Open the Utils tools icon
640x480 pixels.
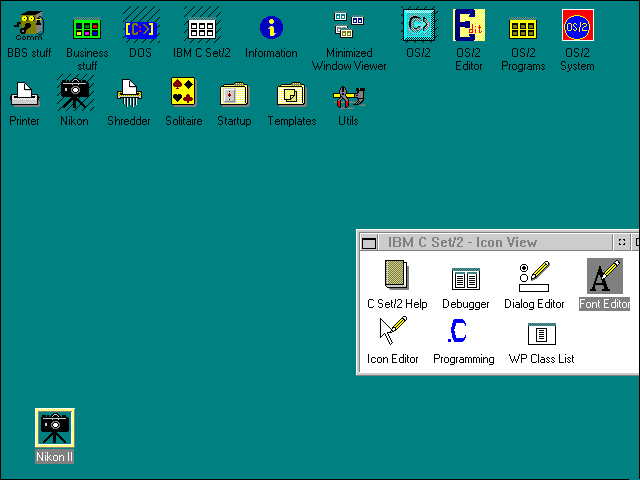349,97
